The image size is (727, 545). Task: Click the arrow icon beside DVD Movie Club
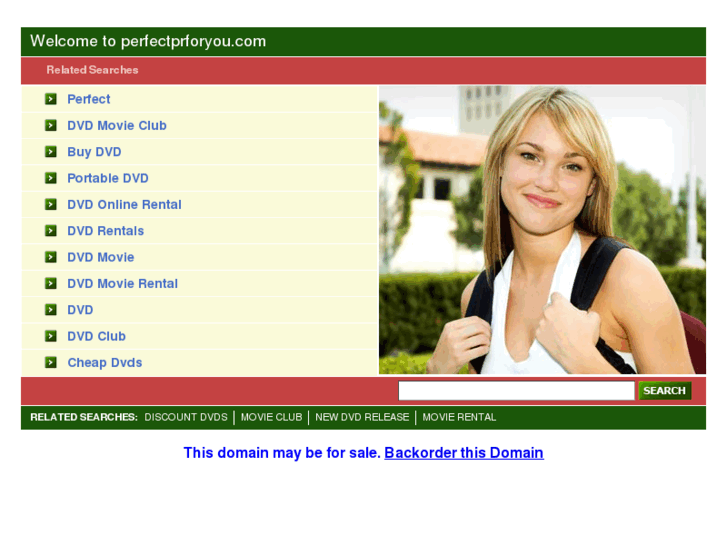[x=51, y=125]
